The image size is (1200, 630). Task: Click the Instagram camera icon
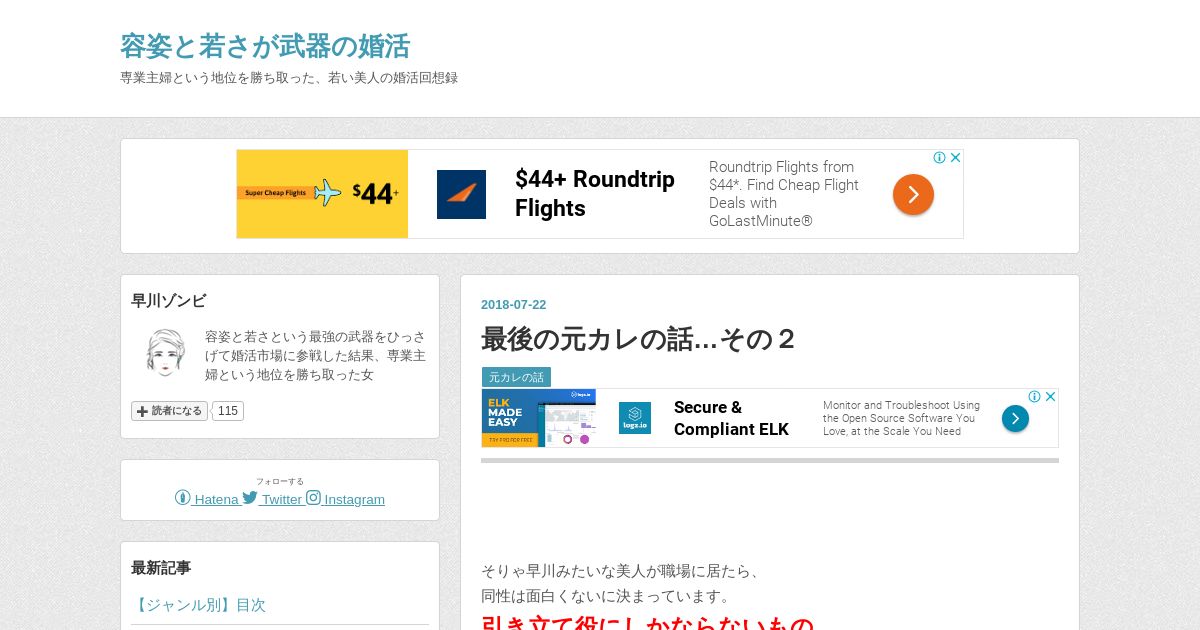[313, 498]
